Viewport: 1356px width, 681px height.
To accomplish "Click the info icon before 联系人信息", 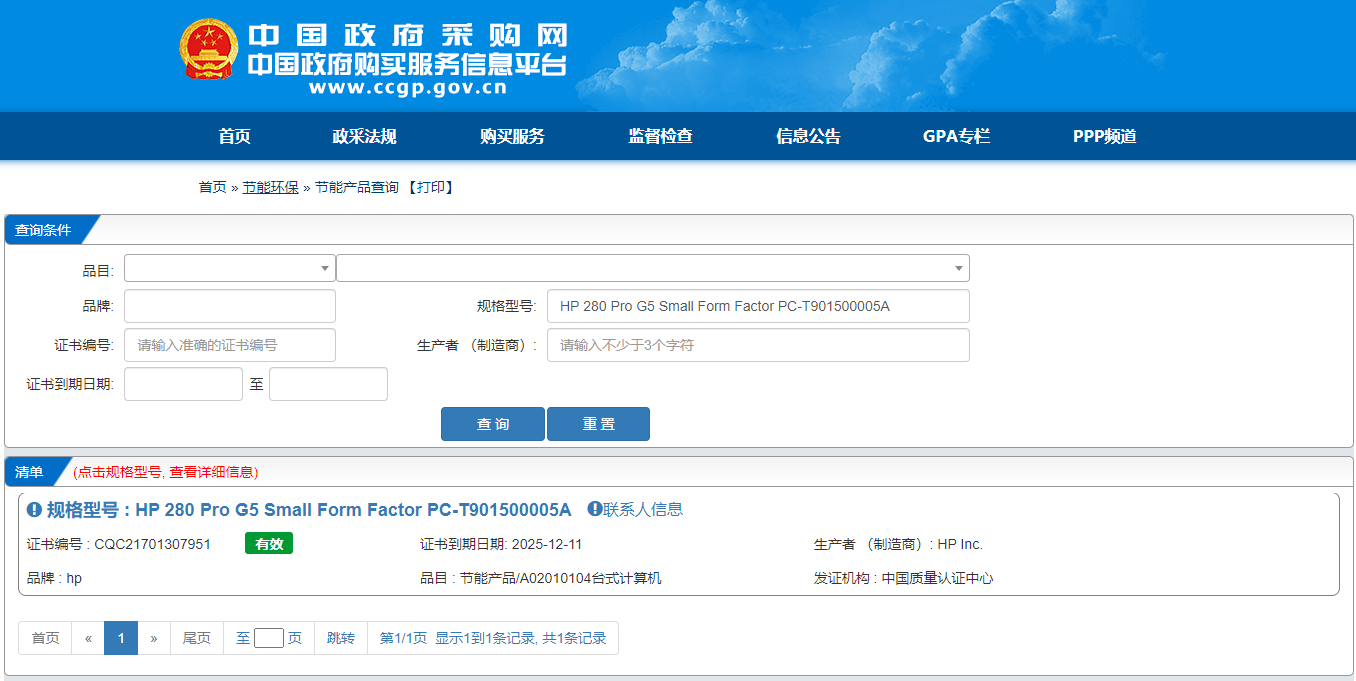I will [595, 509].
